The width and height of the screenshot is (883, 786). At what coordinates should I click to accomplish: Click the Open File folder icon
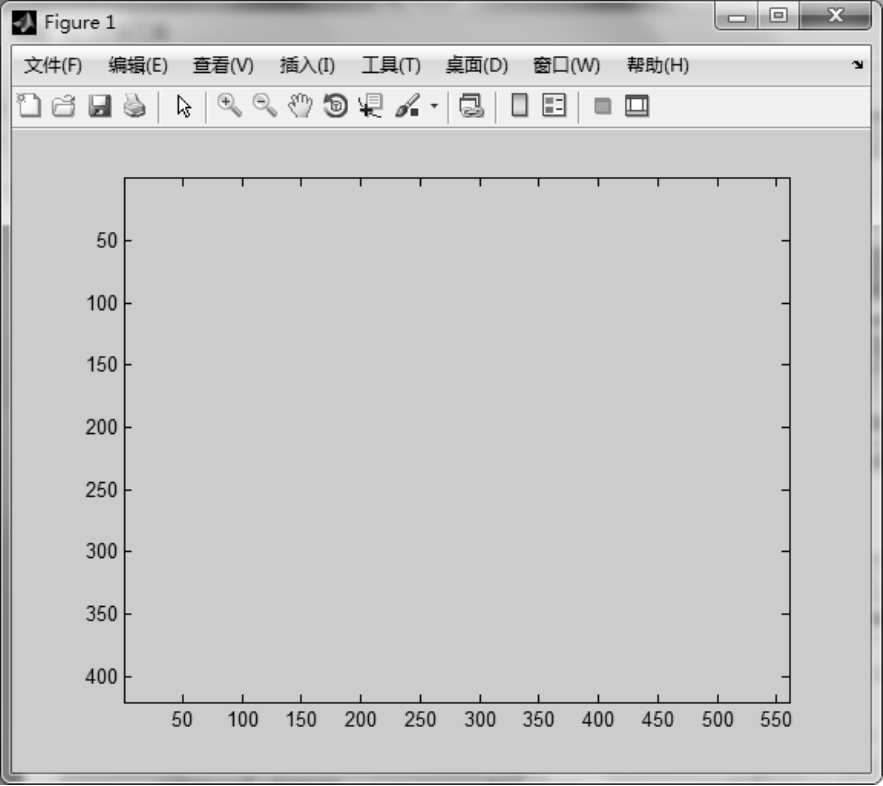pos(63,106)
